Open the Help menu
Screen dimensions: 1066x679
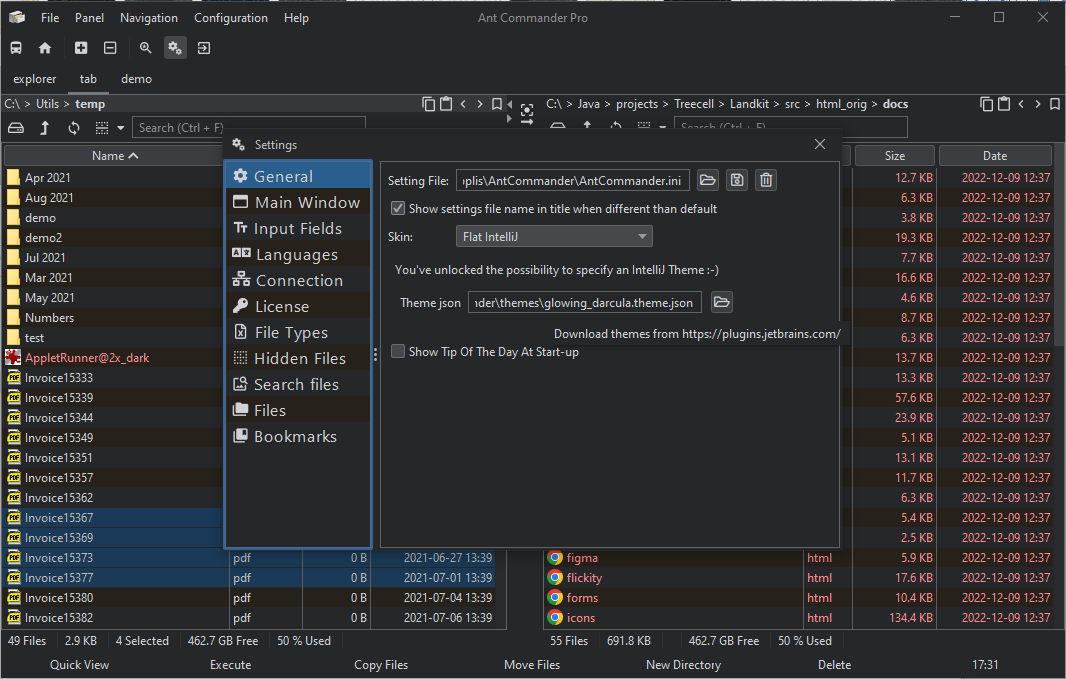[x=296, y=18]
